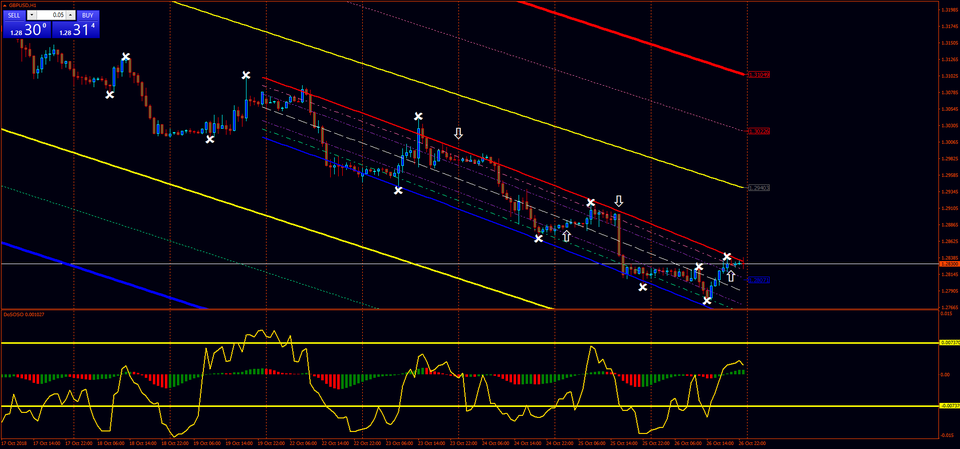Select the red 1.31049 channel price label
This screenshot has width=960, height=449.
pos(761,75)
